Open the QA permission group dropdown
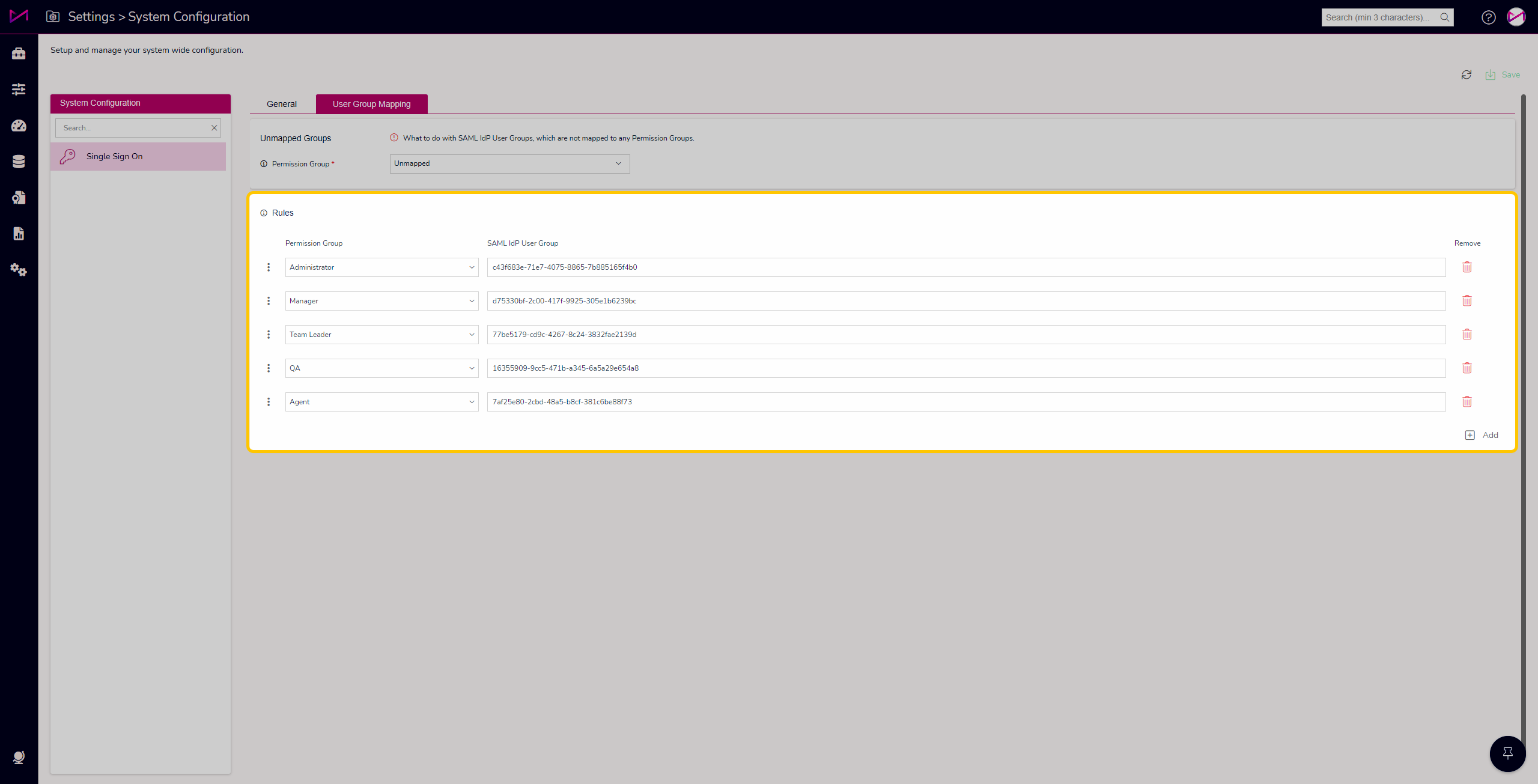Viewport: 1538px width, 784px height. point(381,368)
